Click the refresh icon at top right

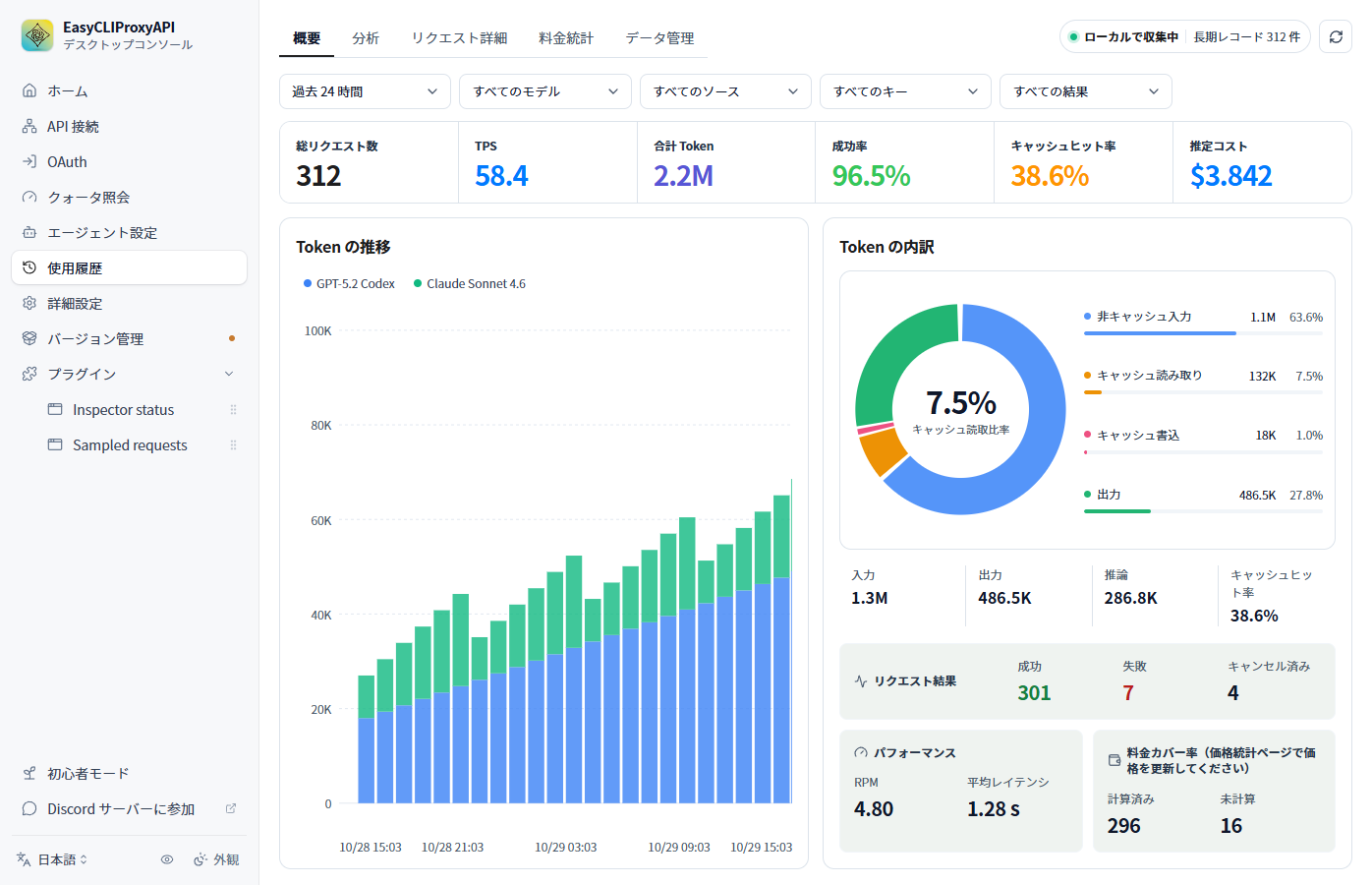[1336, 36]
